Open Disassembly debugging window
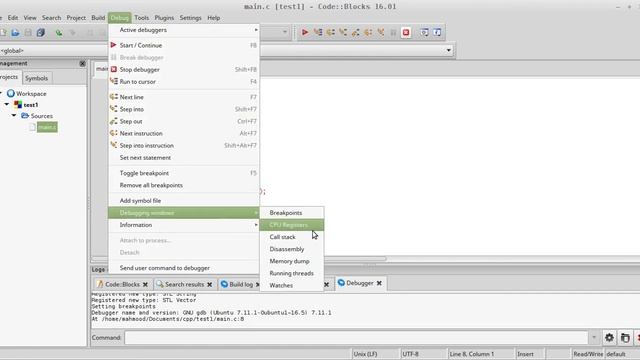This screenshot has height=360, width=640. pyautogui.click(x=292, y=249)
